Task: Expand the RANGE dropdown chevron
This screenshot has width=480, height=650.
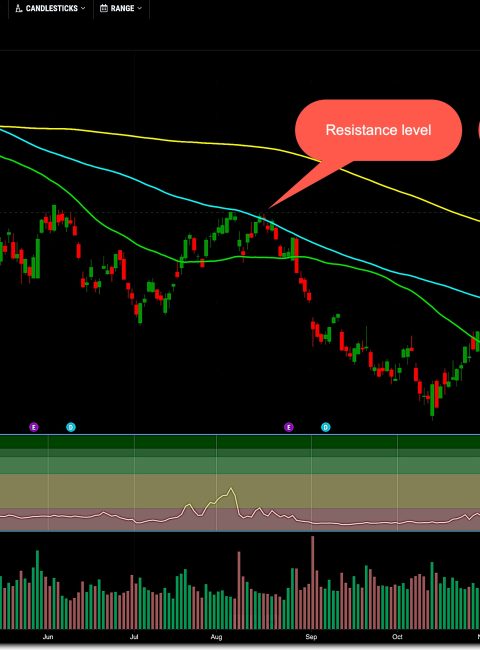Action: [x=139, y=8]
